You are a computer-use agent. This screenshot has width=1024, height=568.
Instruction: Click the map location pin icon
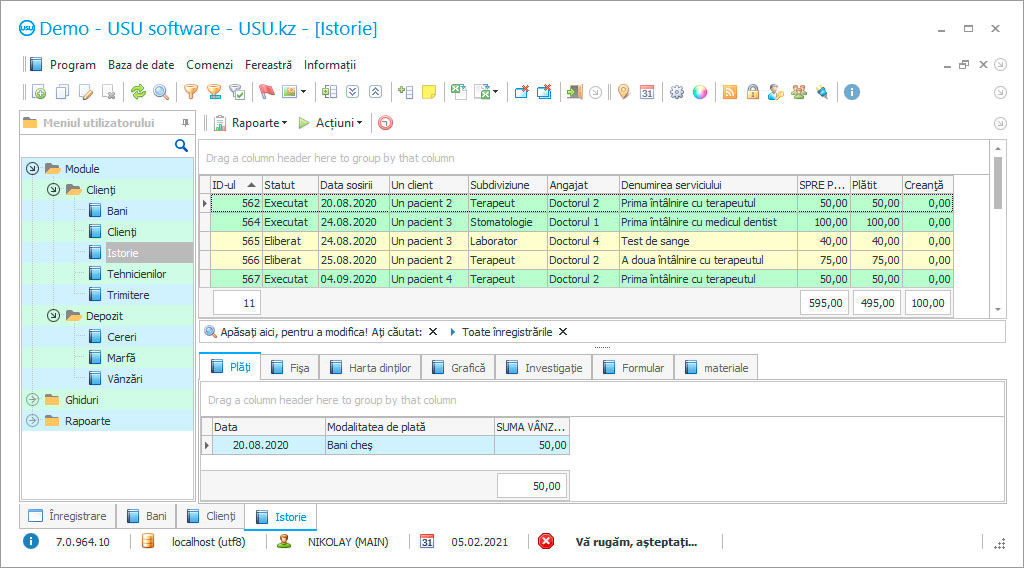coord(623,92)
